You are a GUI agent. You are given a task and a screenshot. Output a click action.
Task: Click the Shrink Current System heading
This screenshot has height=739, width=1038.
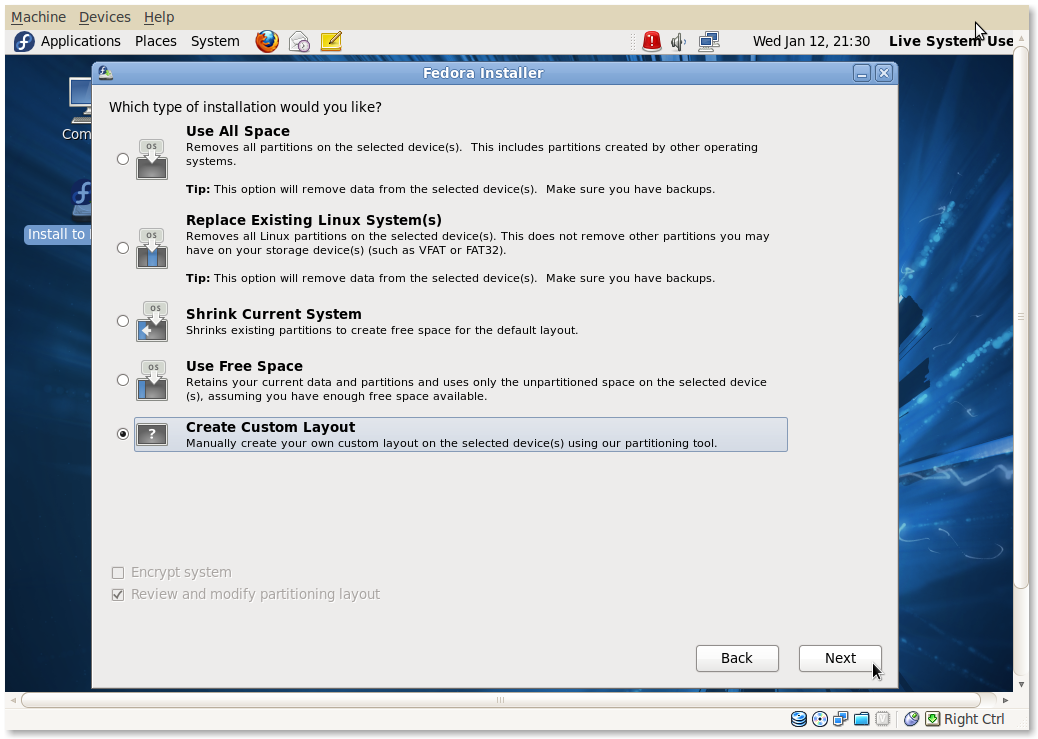pos(273,314)
